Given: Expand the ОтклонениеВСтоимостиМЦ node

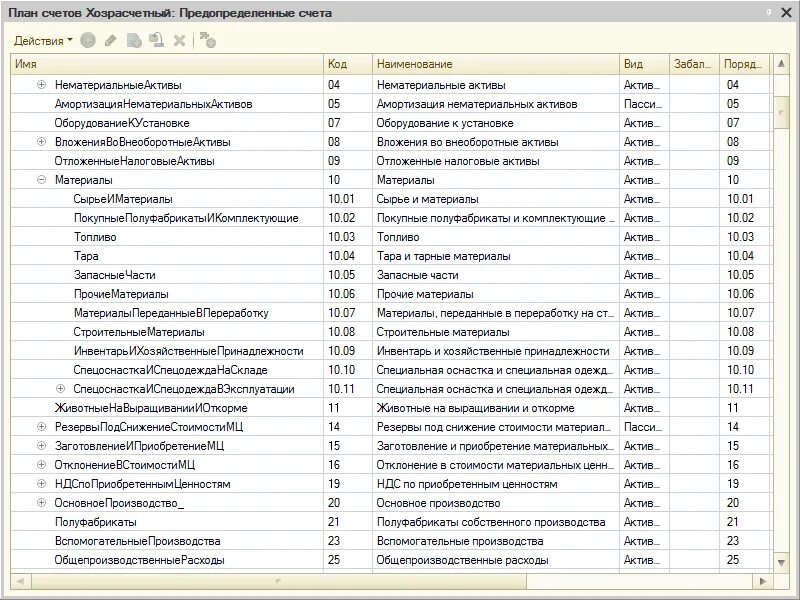Looking at the screenshot, I should pos(42,464).
